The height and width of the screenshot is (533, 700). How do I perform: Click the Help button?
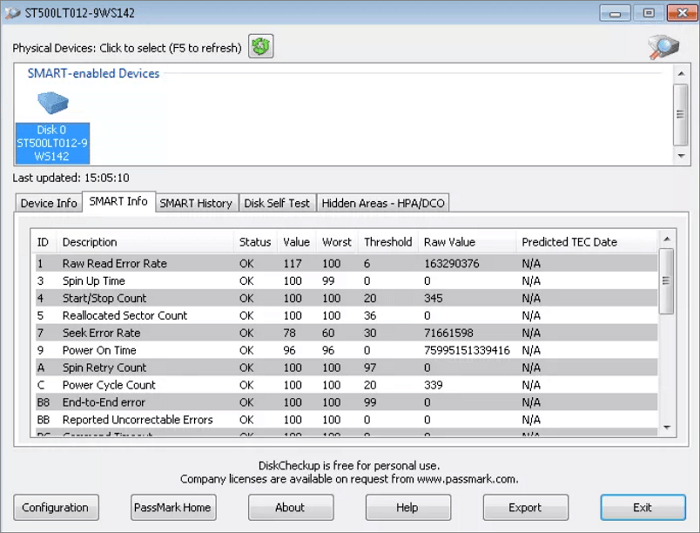point(407,507)
